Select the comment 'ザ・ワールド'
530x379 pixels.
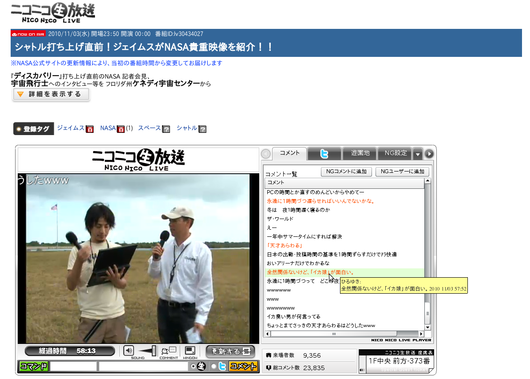click(280, 219)
